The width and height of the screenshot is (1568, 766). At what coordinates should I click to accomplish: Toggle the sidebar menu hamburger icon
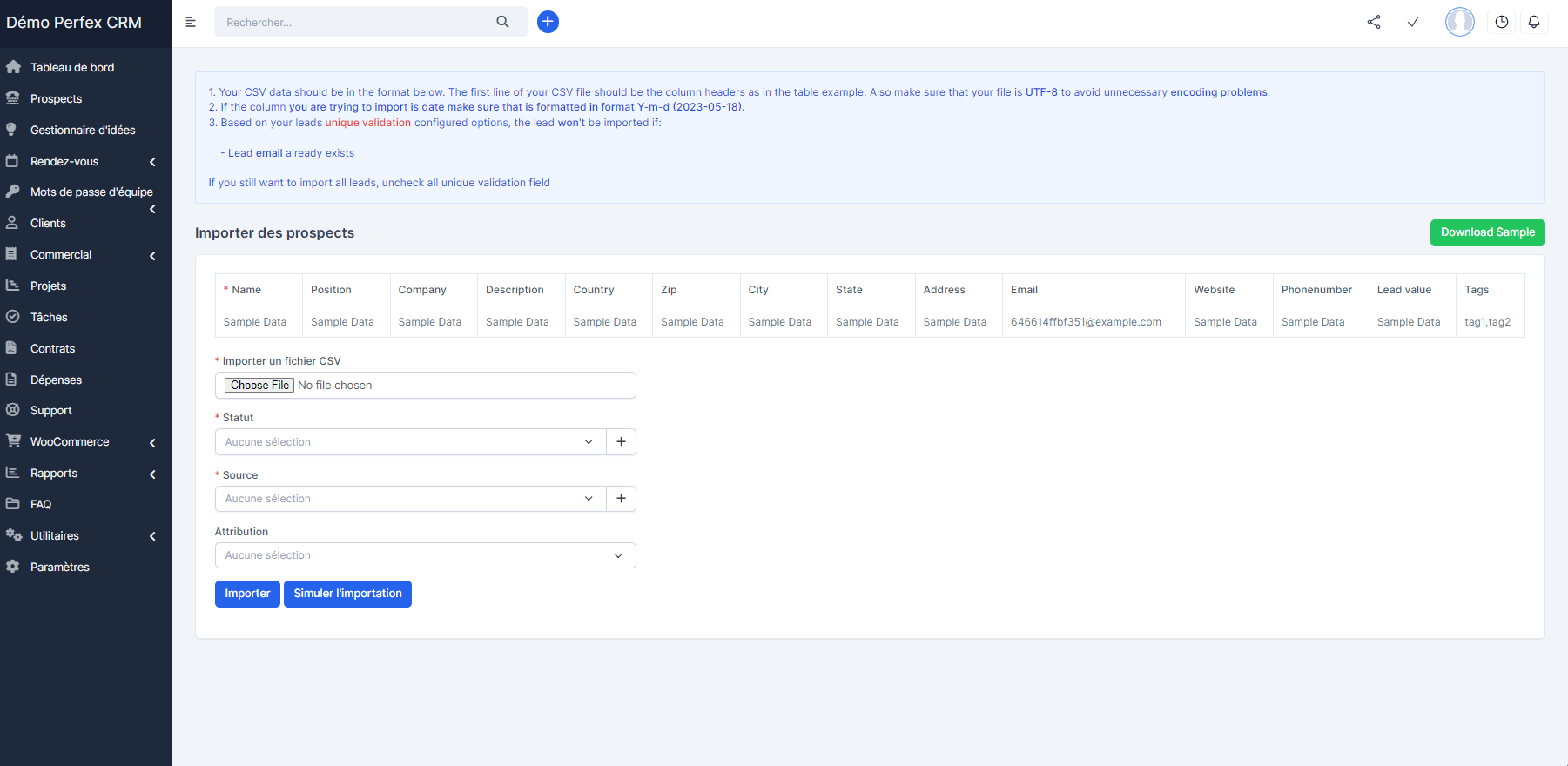(x=191, y=22)
